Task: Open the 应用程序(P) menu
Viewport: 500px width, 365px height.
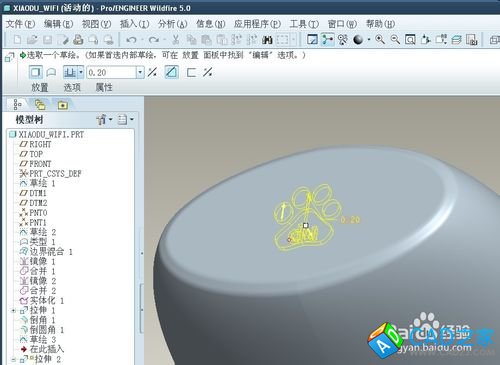Action: pyautogui.click(x=257, y=24)
